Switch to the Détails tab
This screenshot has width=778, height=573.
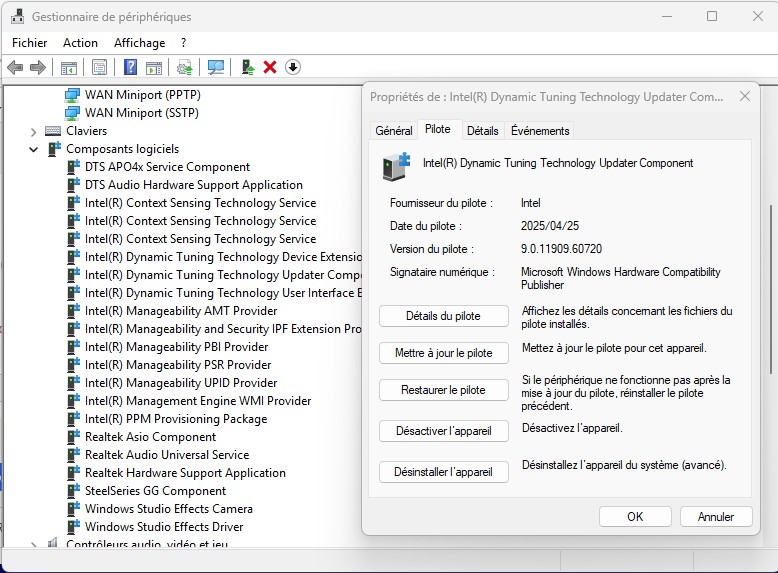pos(482,131)
